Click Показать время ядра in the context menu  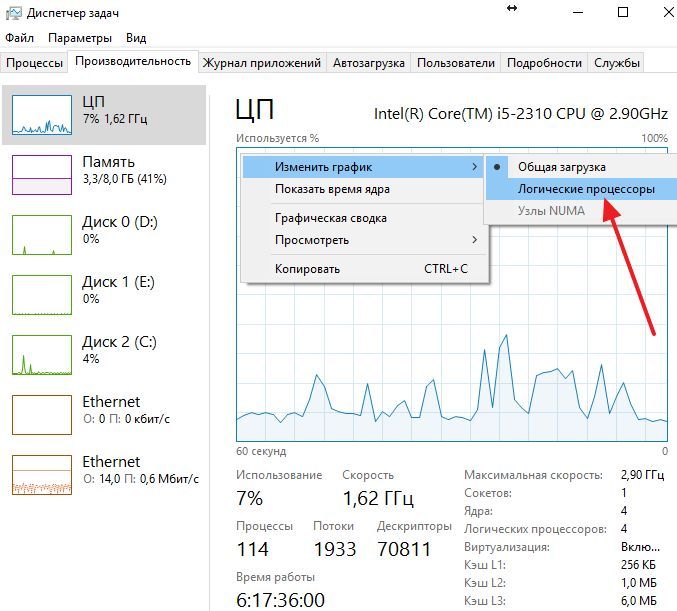pyautogui.click(x=332, y=189)
